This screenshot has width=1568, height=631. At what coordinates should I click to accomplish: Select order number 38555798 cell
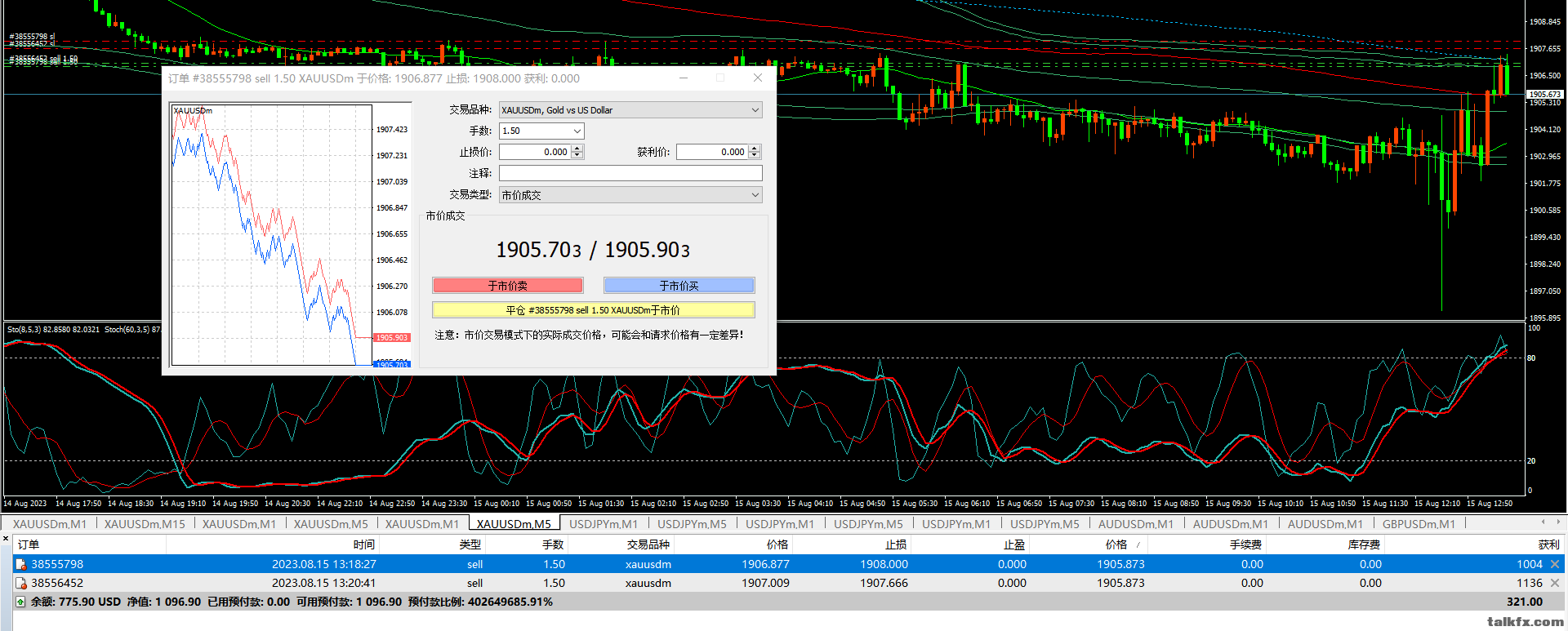[57, 564]
